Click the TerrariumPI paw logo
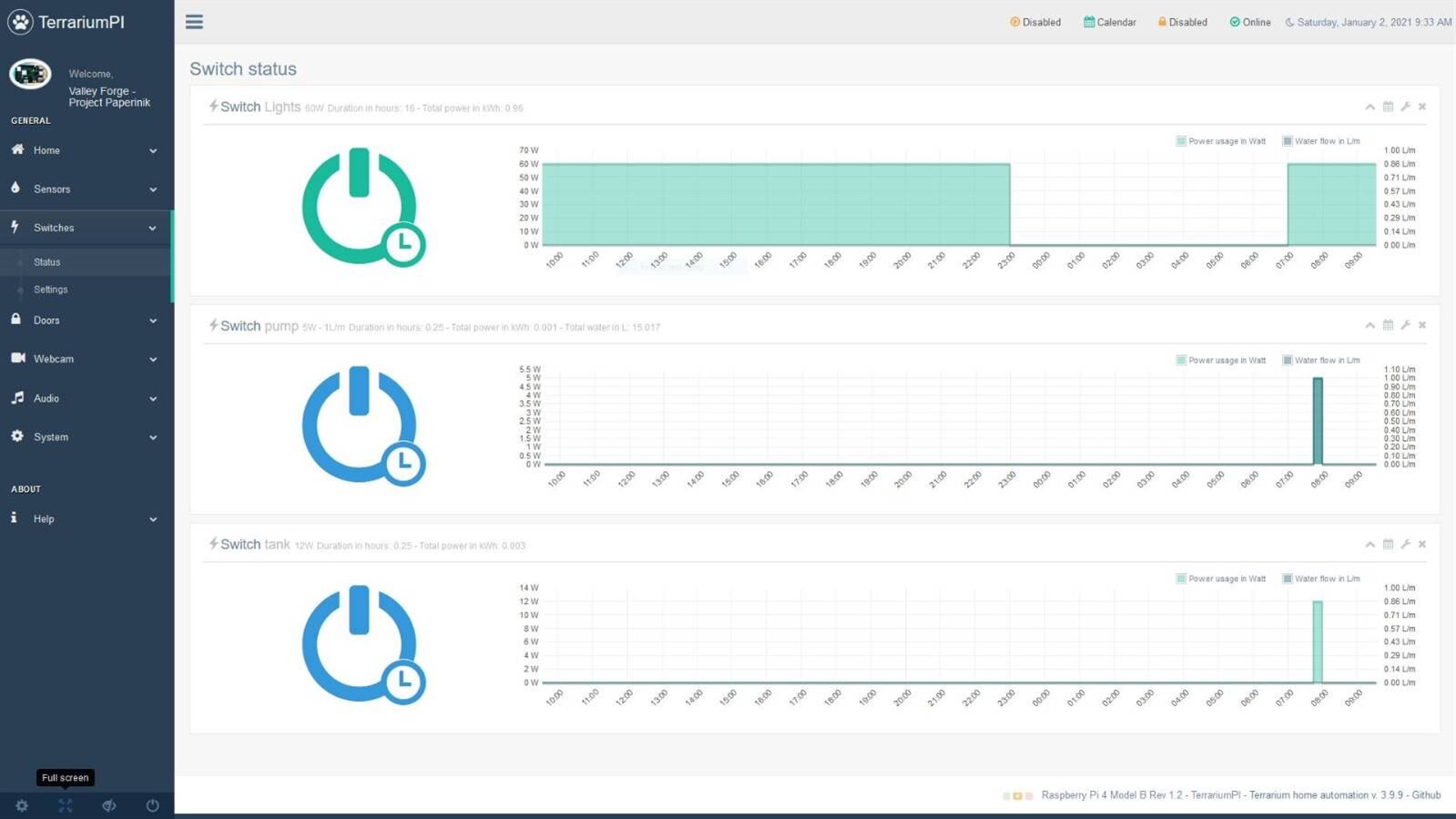This screenshot has width=1456, height=819. pos(20,22)
